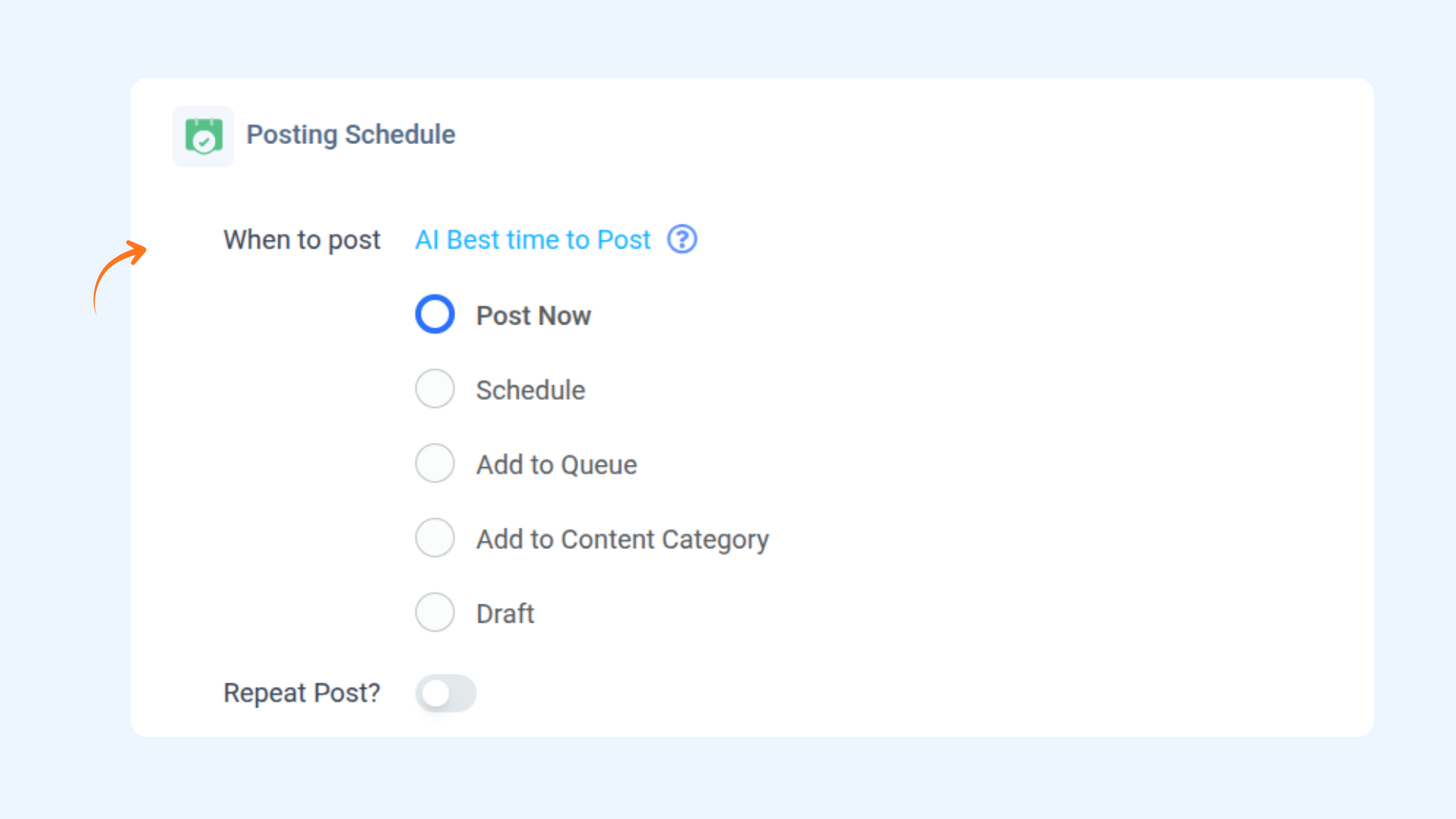1456x819 pixels.
Task: Click the Add to Queue label text
Action: pos(556,464)
